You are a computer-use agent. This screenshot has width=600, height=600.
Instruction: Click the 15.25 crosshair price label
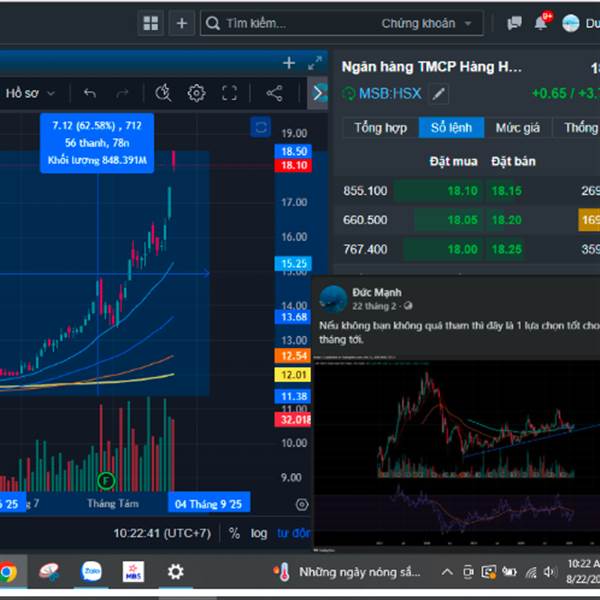click(293, 263)
